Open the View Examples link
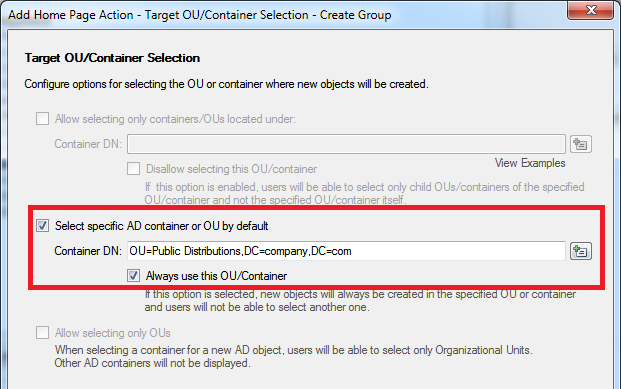 [530, 163]
